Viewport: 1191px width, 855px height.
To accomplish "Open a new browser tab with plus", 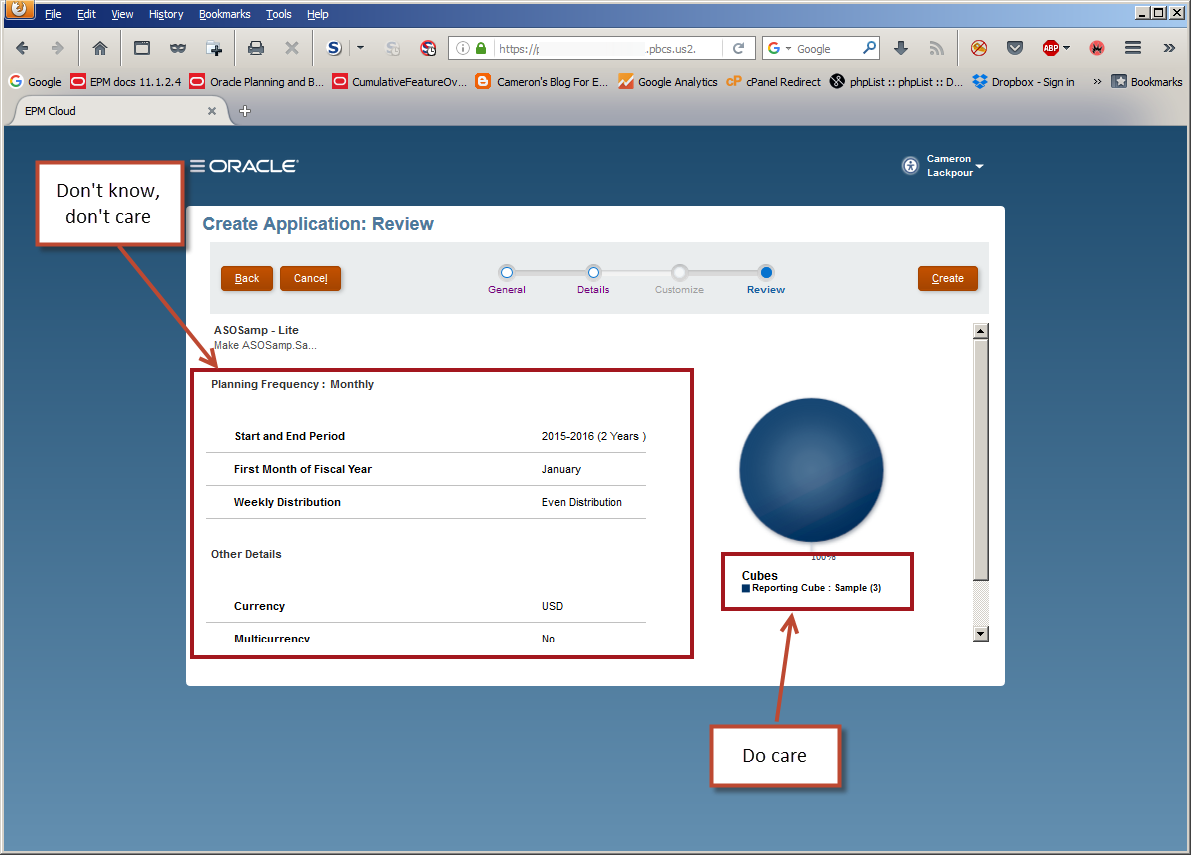I will [x=245, y=111].
